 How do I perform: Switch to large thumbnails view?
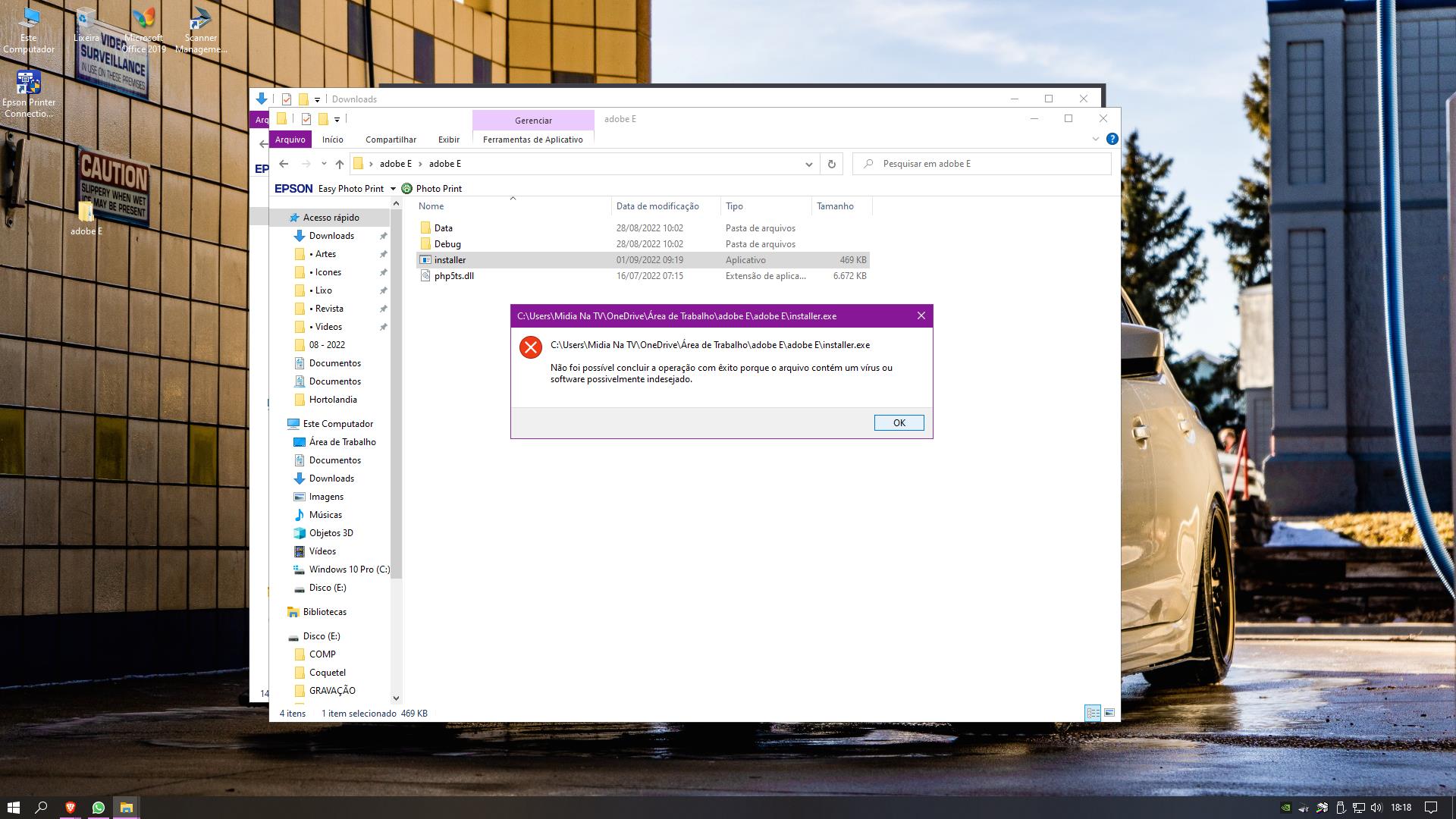point(1109,713)
